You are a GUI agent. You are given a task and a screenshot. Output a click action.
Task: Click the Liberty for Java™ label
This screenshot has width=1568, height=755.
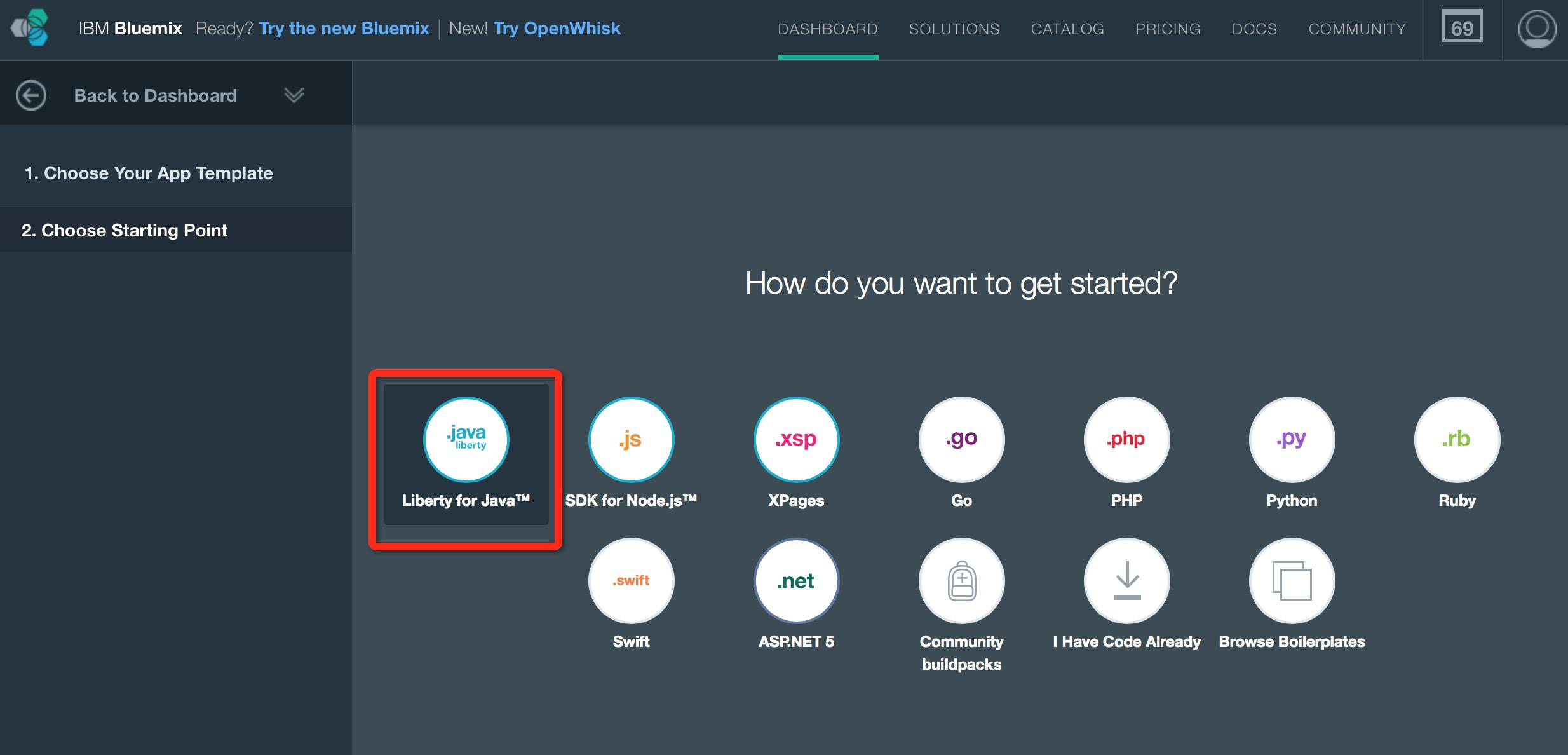[466, 500]
